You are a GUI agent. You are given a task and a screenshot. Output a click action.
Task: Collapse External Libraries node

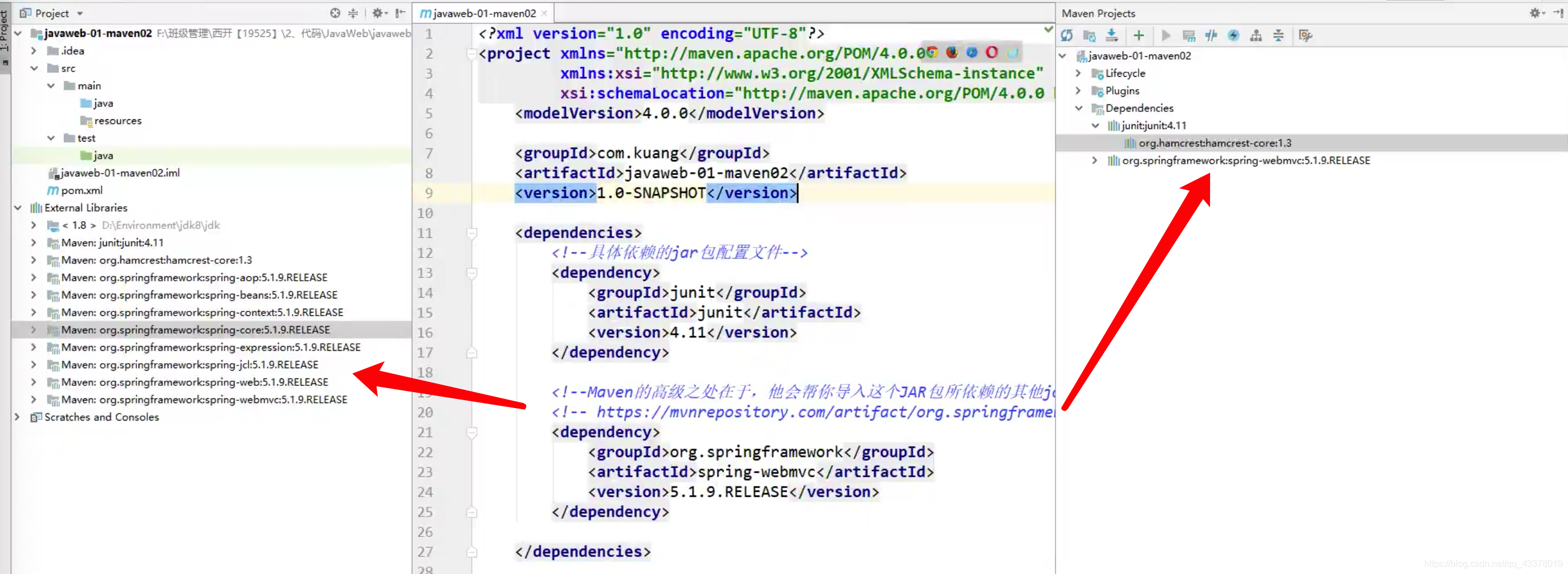[18, 208]
